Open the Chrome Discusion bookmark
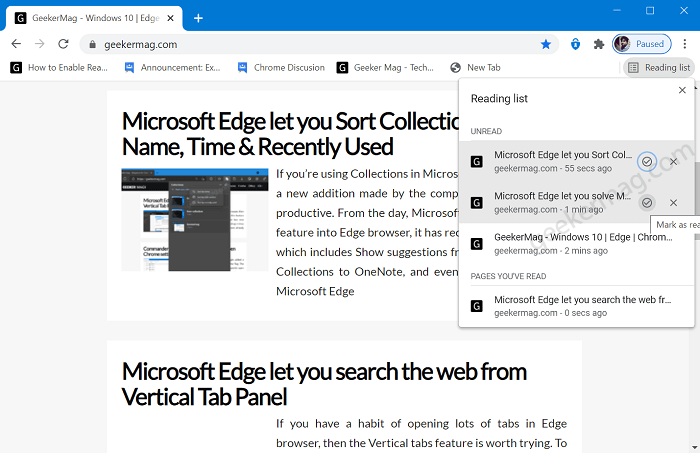This screenshot has height=453, width=700. click(281, 67)
